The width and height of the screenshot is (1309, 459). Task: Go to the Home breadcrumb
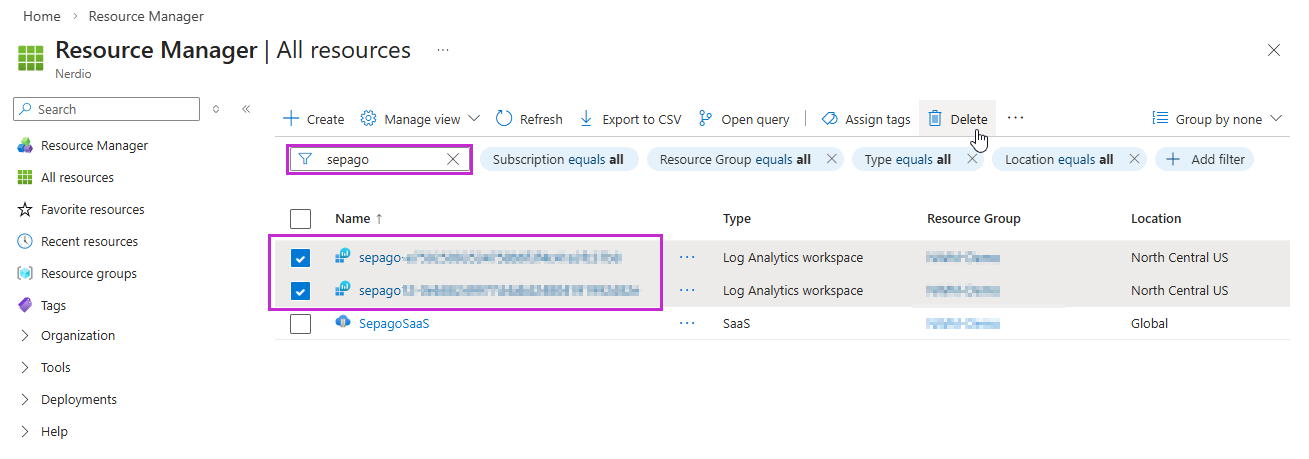tap(41, 16)
